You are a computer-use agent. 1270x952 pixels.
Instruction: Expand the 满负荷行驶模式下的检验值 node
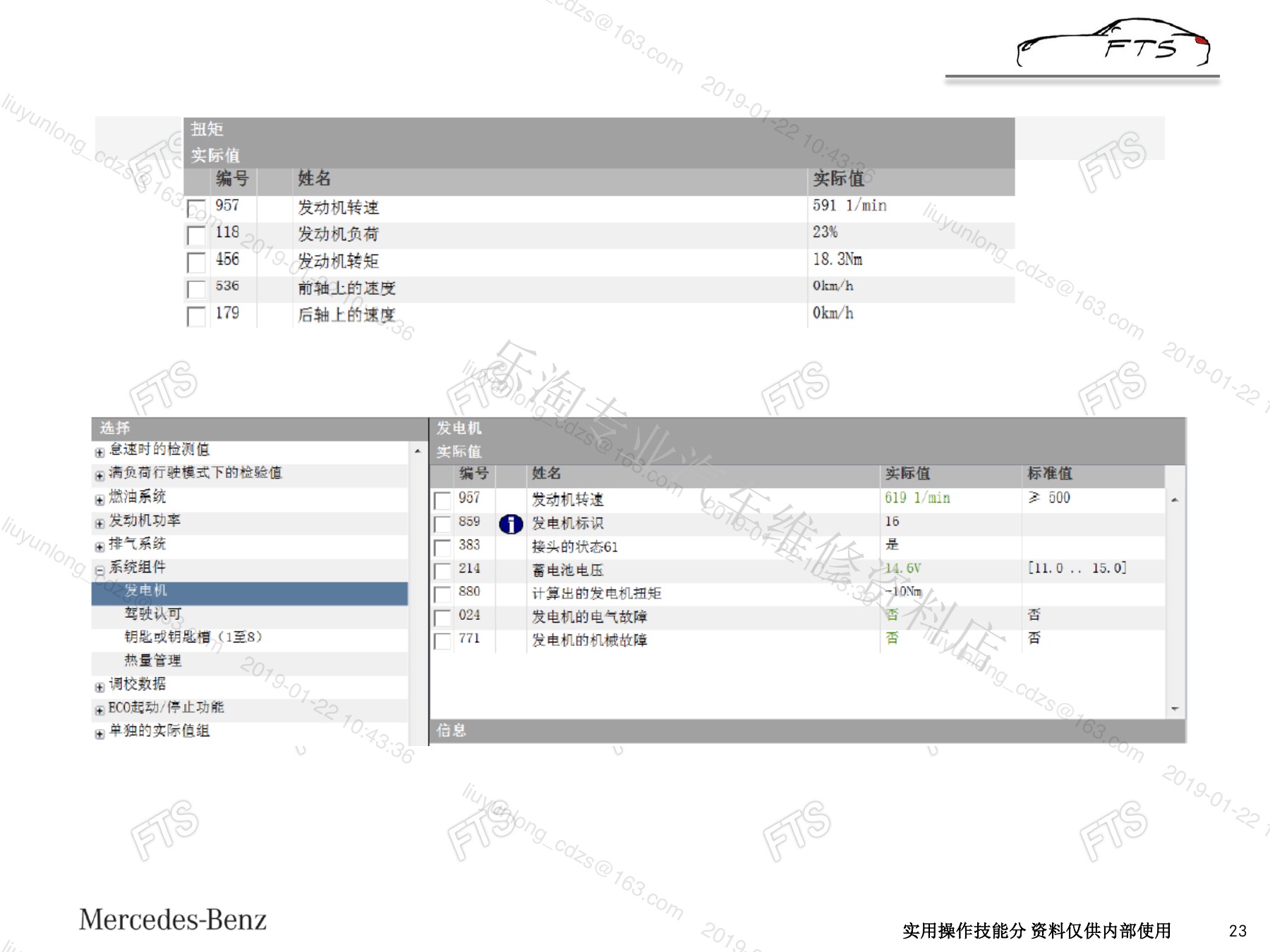pos(99,476)
